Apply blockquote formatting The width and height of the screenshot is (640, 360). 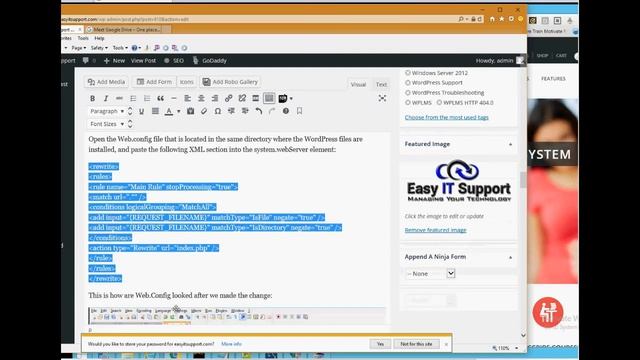pos(160,98)
